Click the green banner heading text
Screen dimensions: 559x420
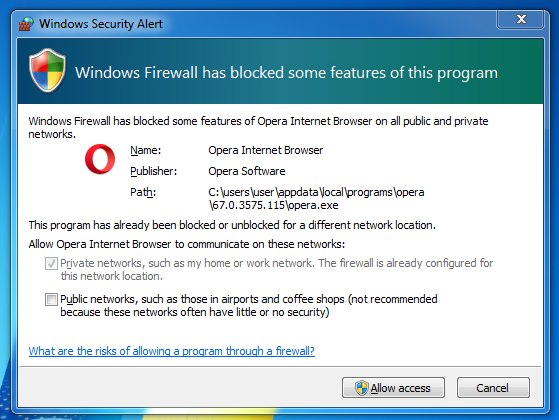click(x=286, y=73)
